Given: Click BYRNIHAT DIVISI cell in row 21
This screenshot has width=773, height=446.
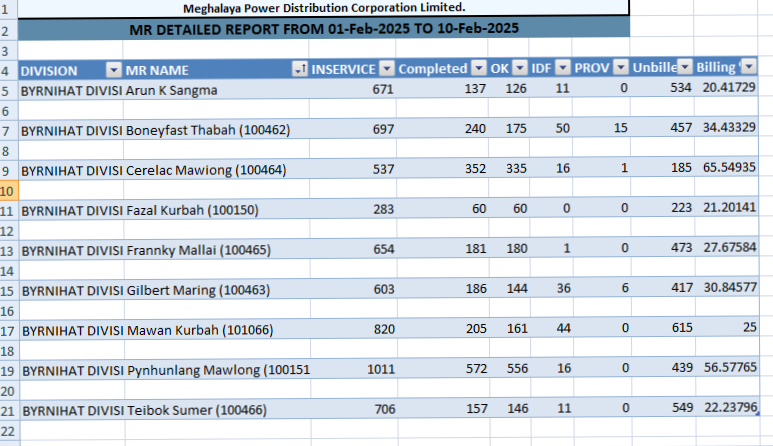Looking at the screenshot, I should click(72, 410).
